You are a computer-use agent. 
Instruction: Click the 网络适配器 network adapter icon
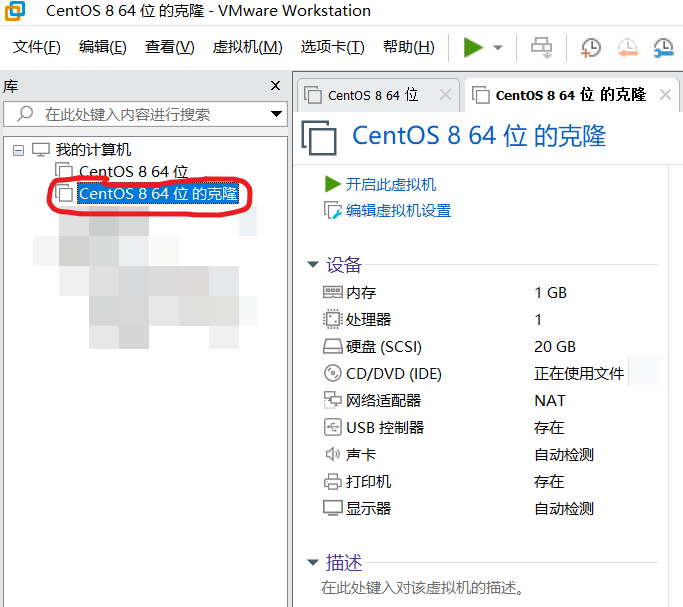coord(333,400)
